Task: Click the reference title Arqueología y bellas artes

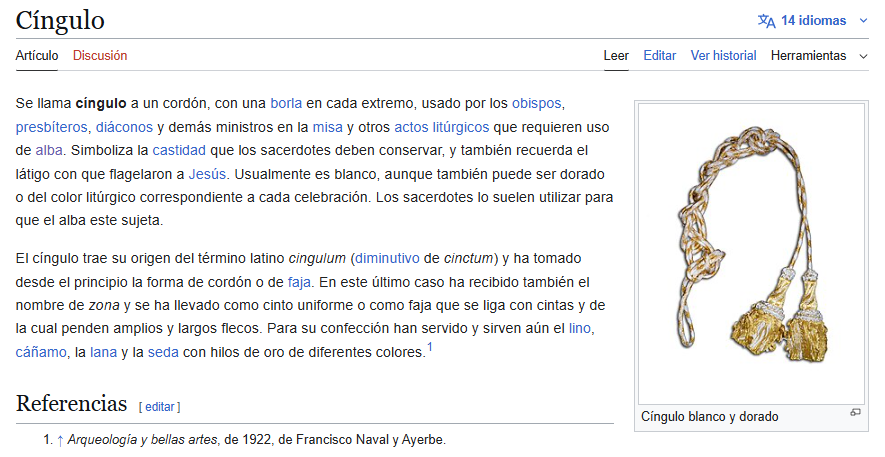Action: pyautogui.click(x=142, y=440)
